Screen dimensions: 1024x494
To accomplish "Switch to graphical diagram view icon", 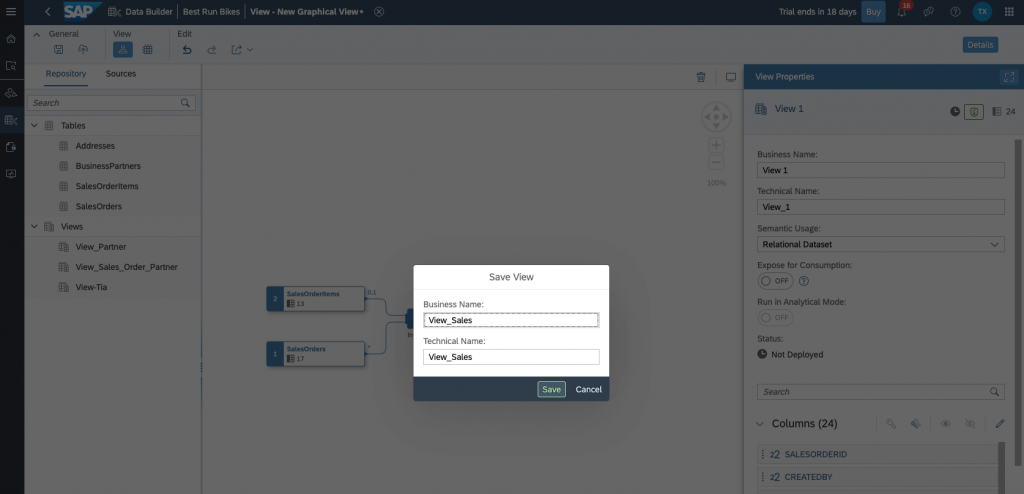I will pos(123,50).
